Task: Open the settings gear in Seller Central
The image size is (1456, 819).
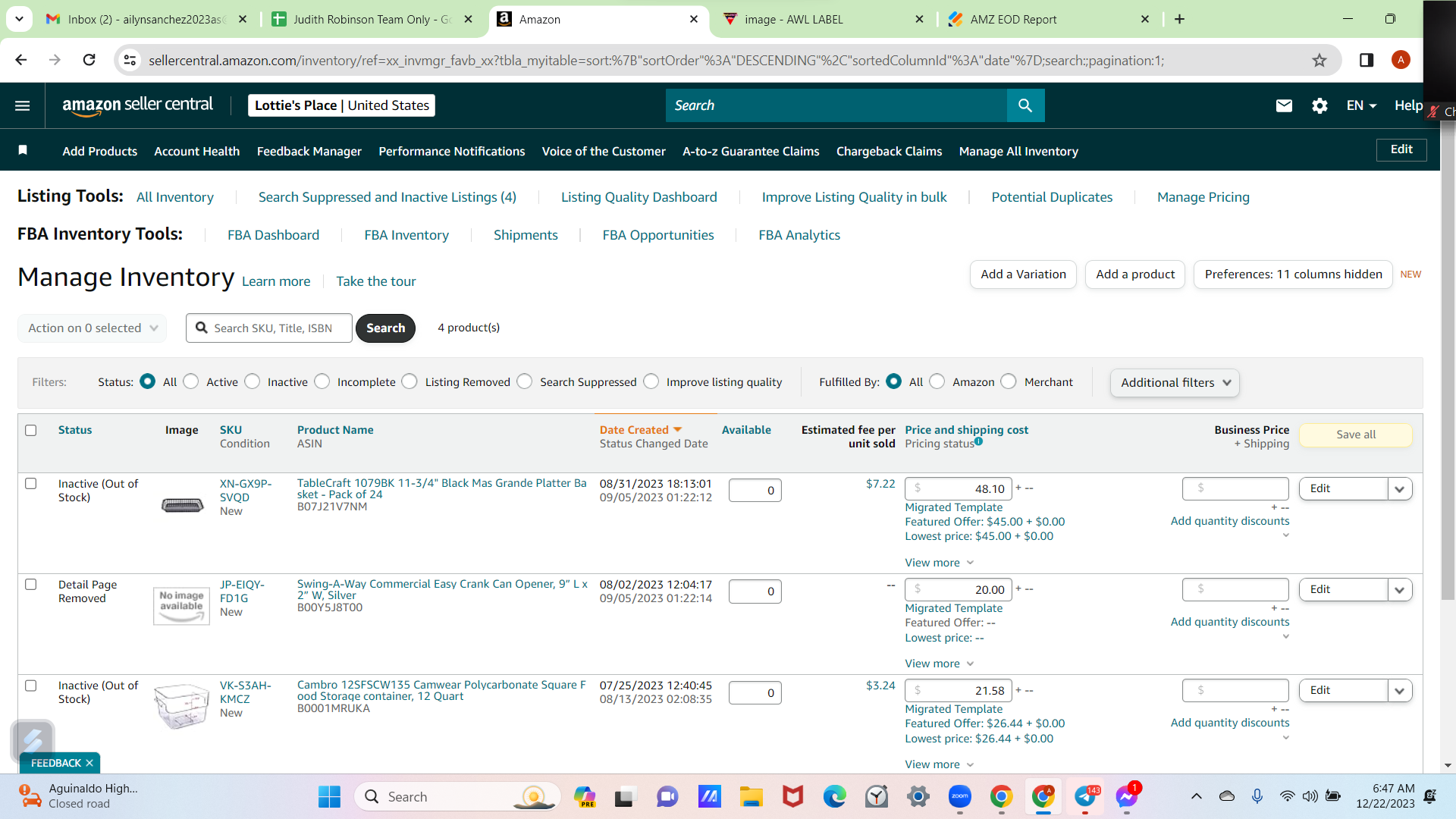Action: (x=1319, y=105)
